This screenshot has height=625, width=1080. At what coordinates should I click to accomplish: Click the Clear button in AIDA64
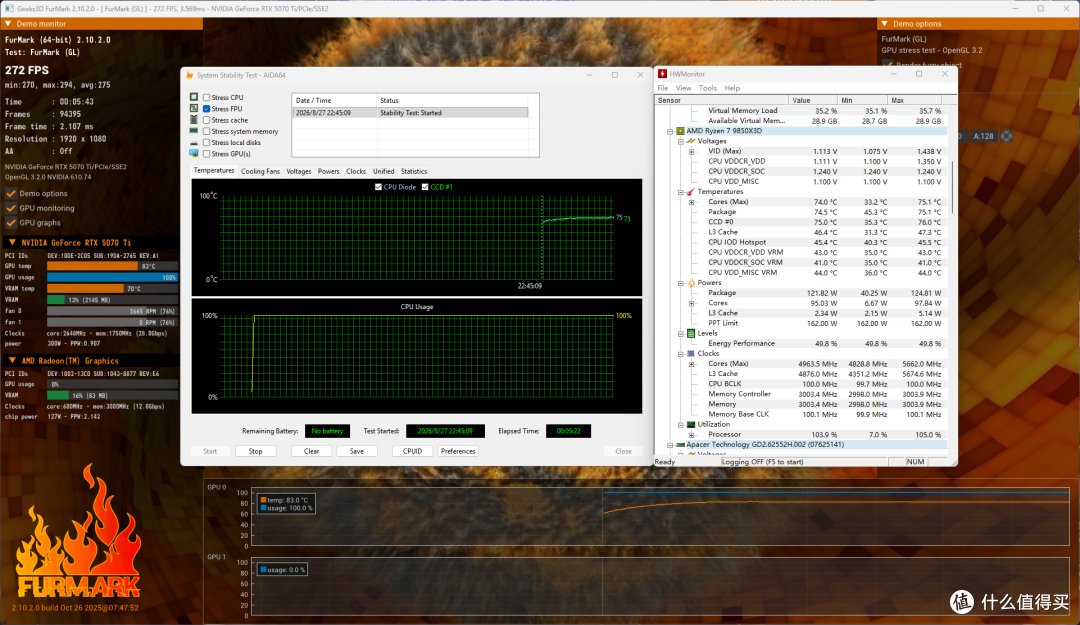click(x=311, y=451)
